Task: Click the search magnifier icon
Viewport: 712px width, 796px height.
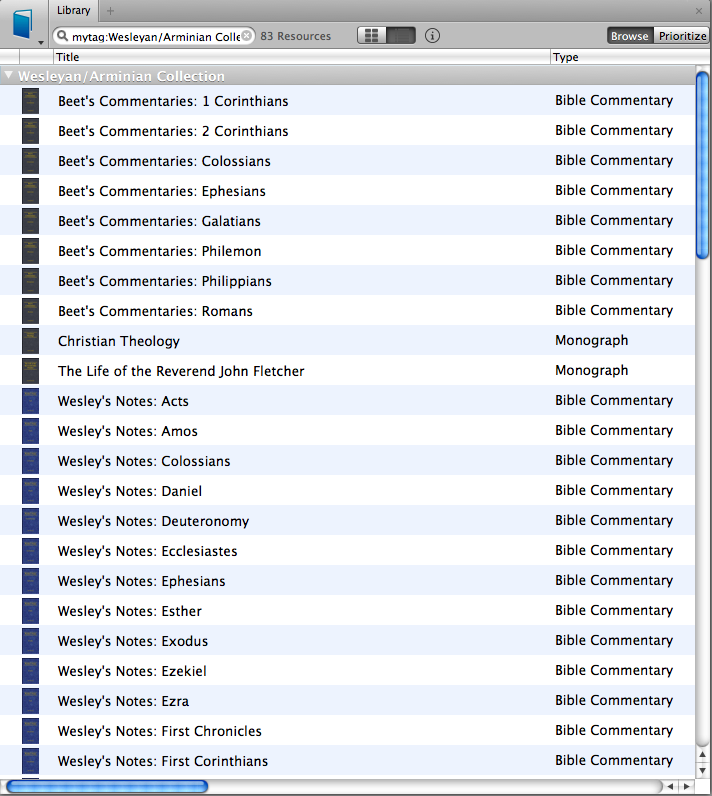Action: pos(62,36)
